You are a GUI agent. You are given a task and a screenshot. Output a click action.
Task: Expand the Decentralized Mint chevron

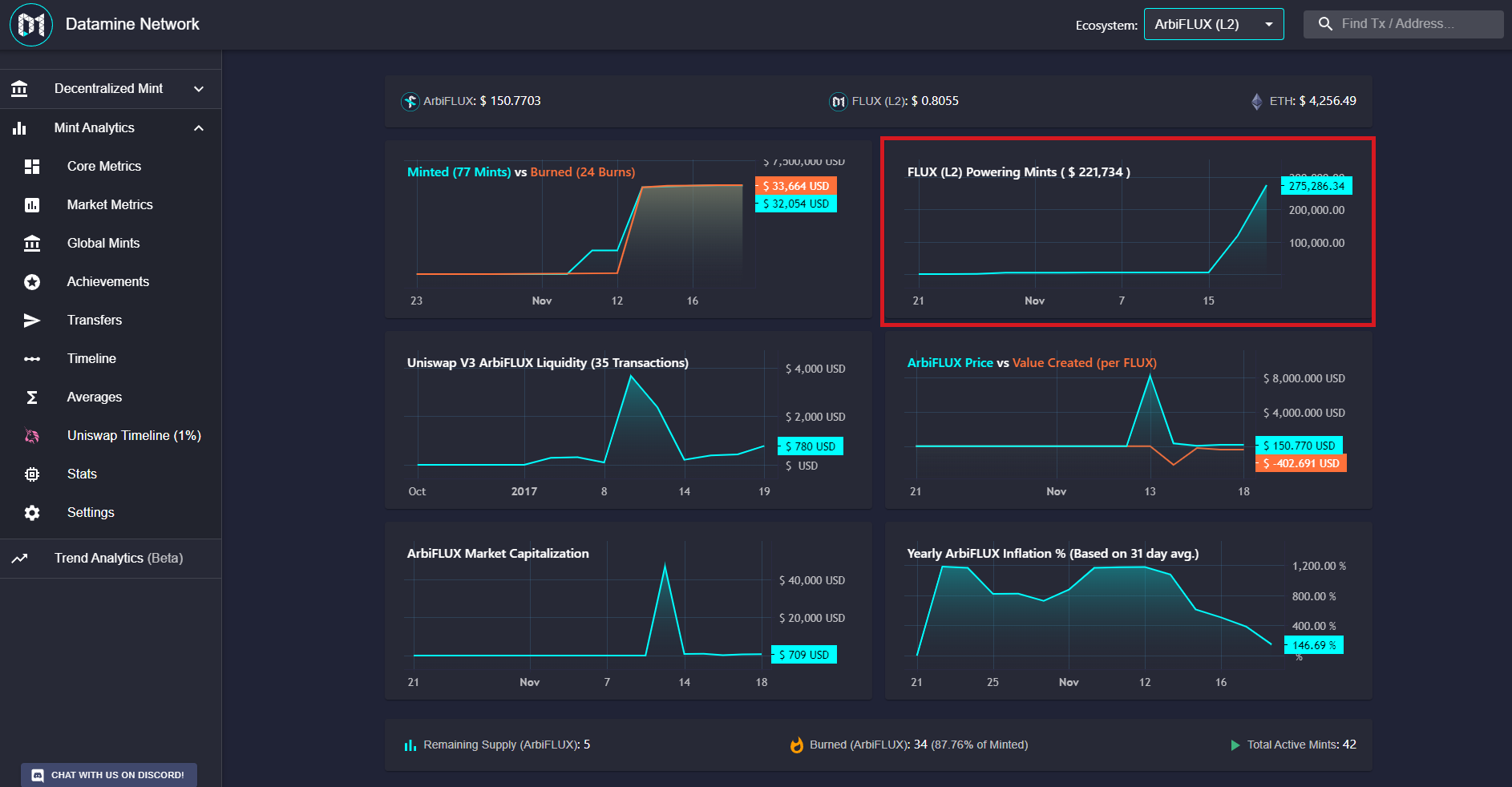(199, 89)
